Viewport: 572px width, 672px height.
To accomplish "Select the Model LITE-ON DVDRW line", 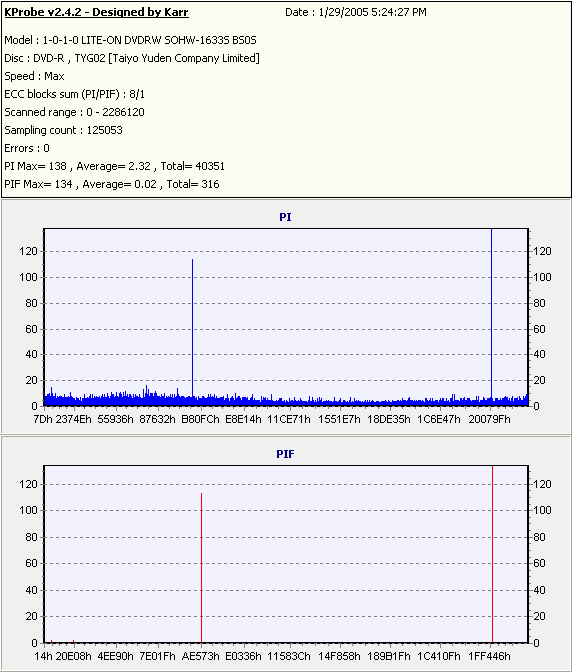I will (130, 40).
